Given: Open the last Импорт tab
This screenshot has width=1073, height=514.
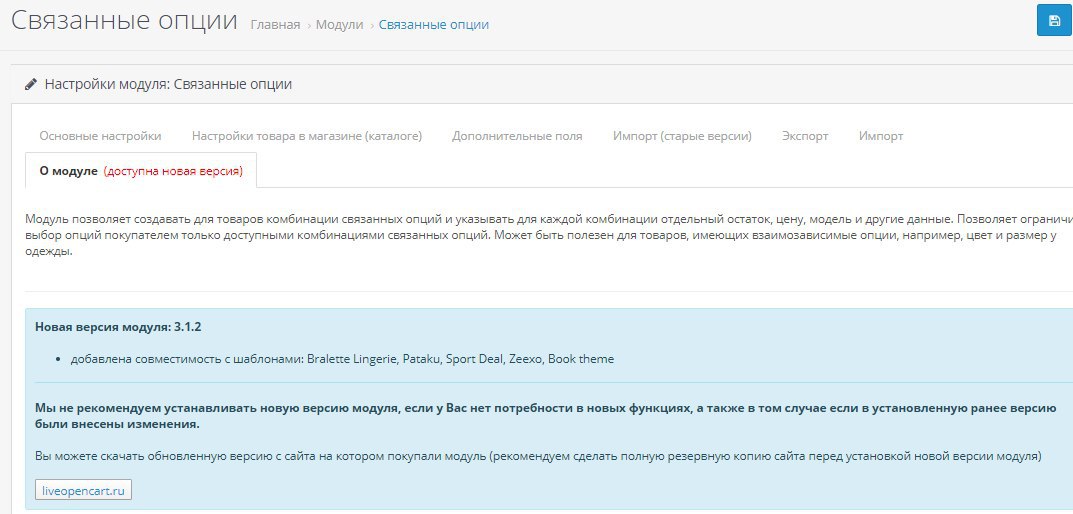Looking at the screenshot, I should point(881,136).
